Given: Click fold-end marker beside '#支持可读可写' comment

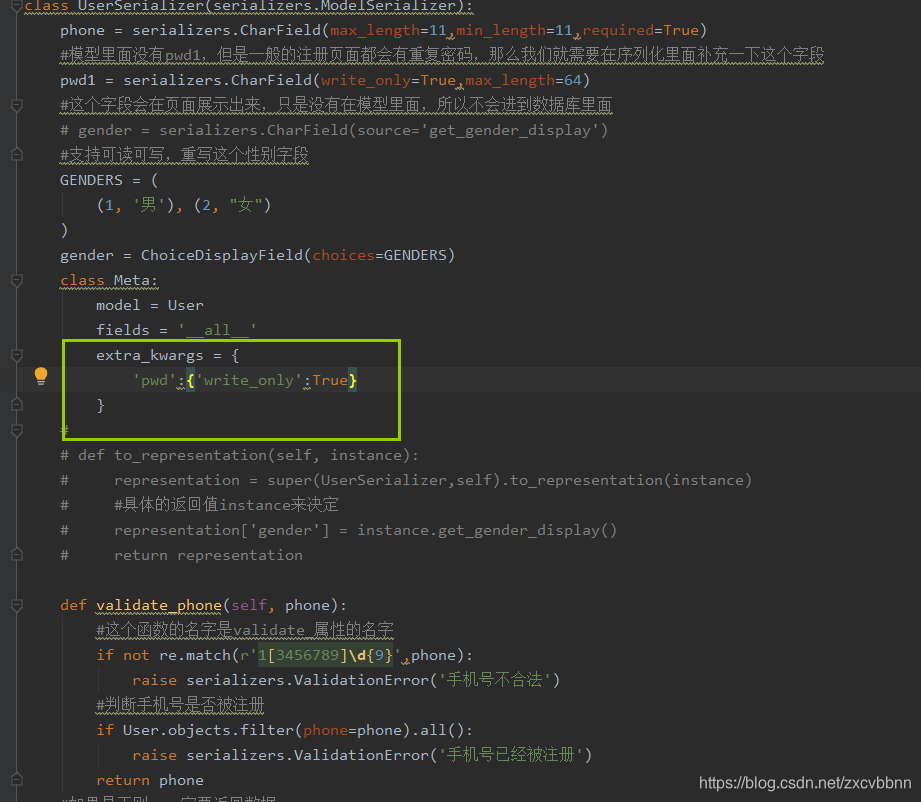Looking at the screenshot, I should click(x=17, y=155).
